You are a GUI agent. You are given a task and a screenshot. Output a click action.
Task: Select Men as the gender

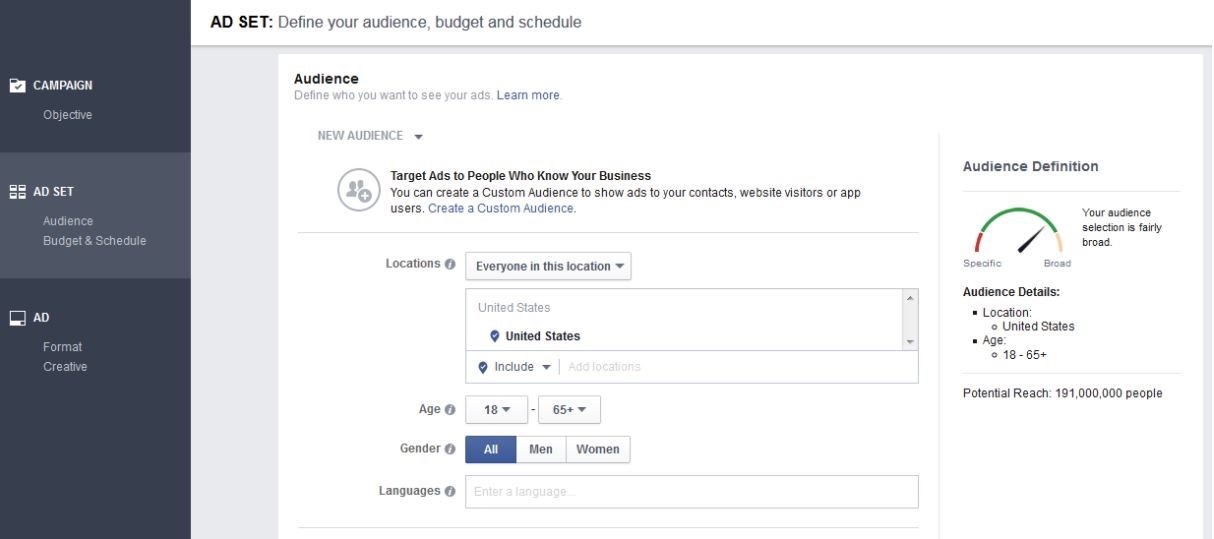tap(541, 450)
